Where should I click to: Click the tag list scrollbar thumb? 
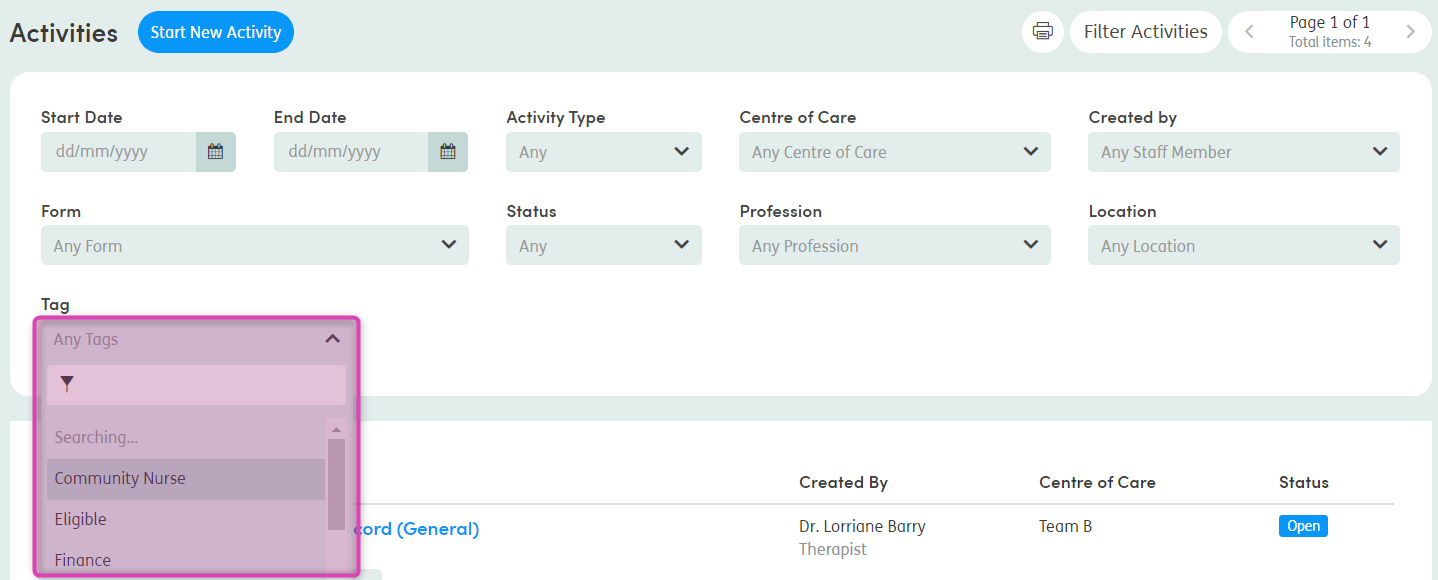336,485
